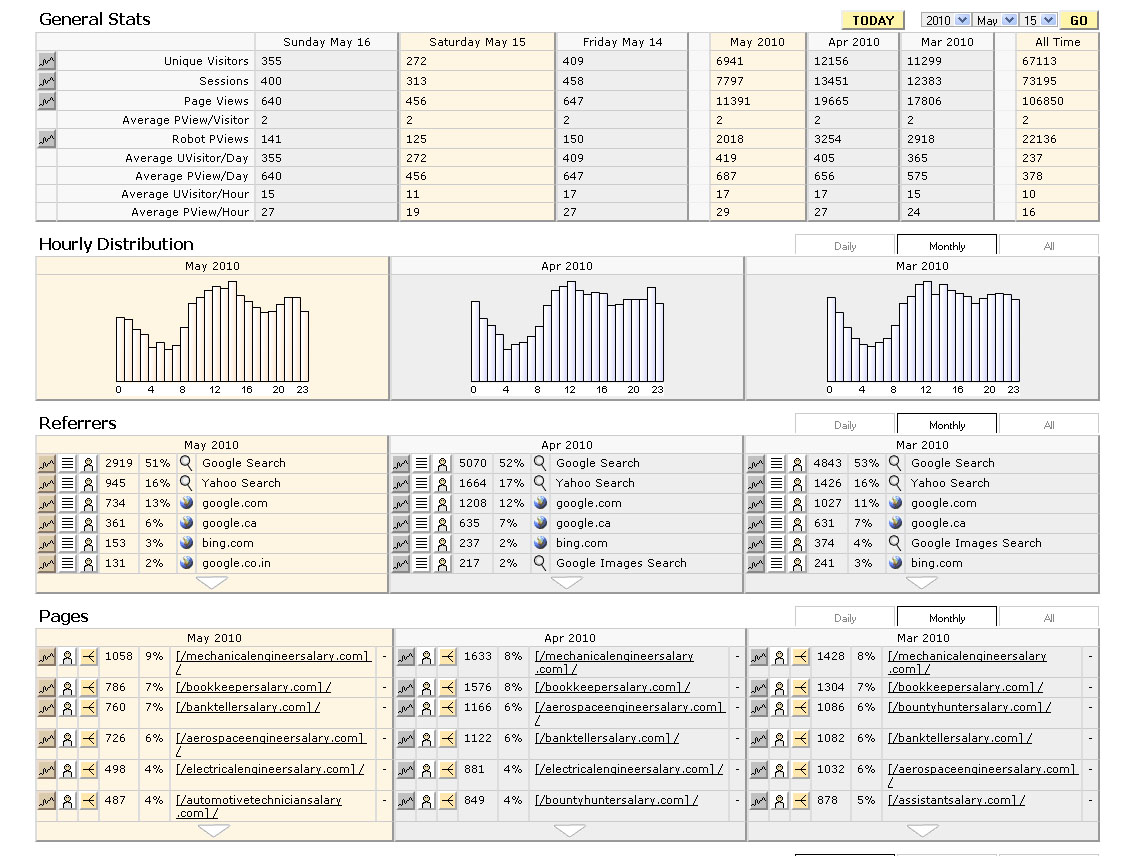Viewport: 1134px width, 856px height.
Task: Open graph for bountyhuntersalary.com in Mar 2010
Action: click(x=759, y=708)
